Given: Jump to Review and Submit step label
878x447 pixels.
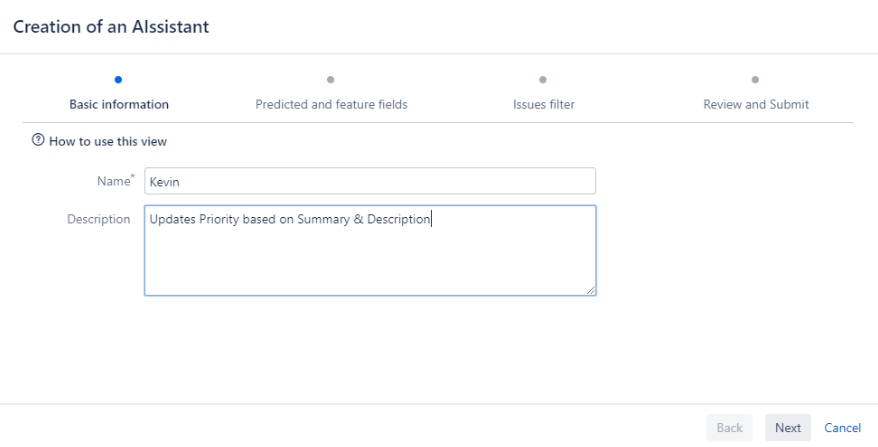Looking at the screenshot, I should tap(755, 104).
